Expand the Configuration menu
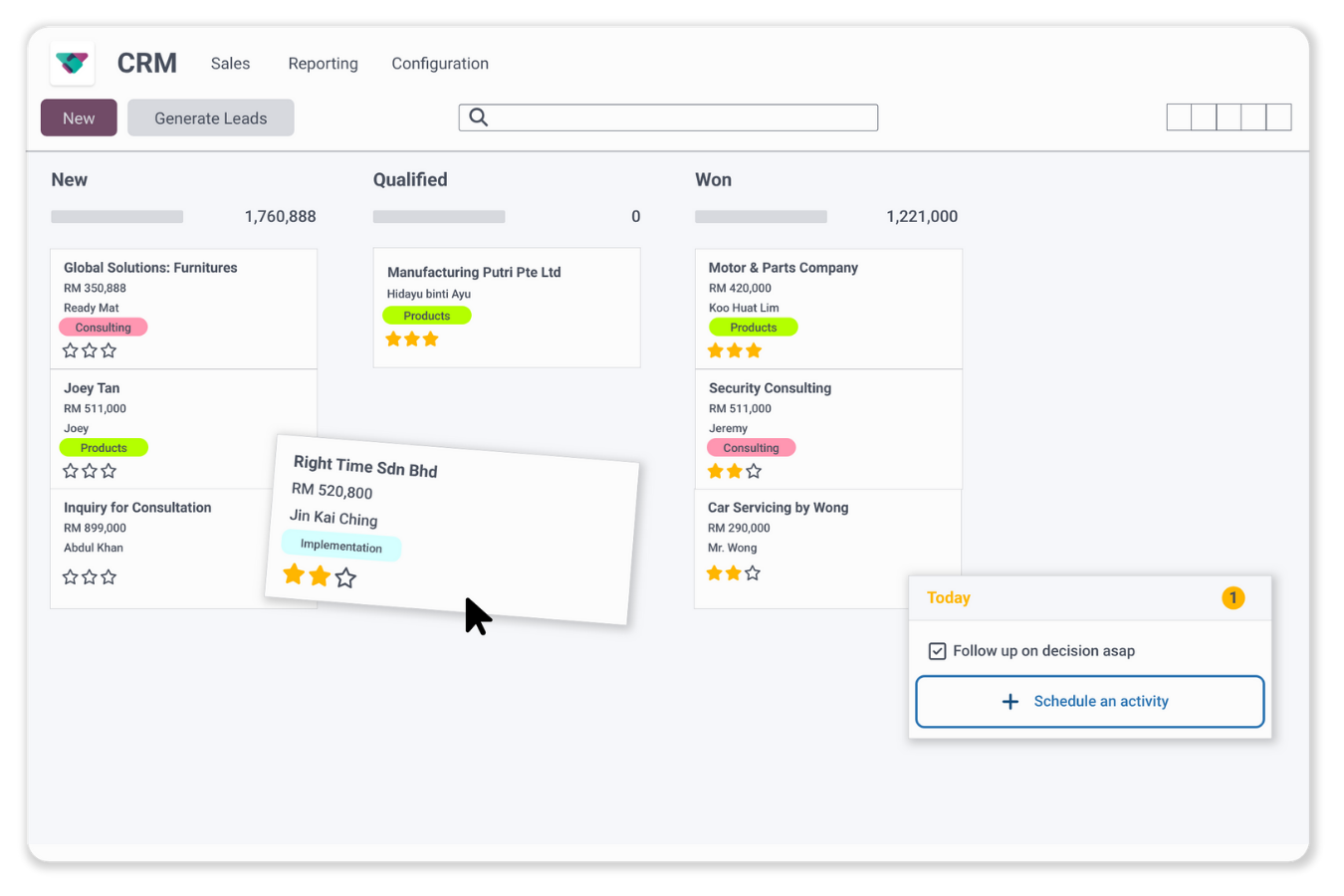The image size is (1344, 896). click(x=440, y=64)
